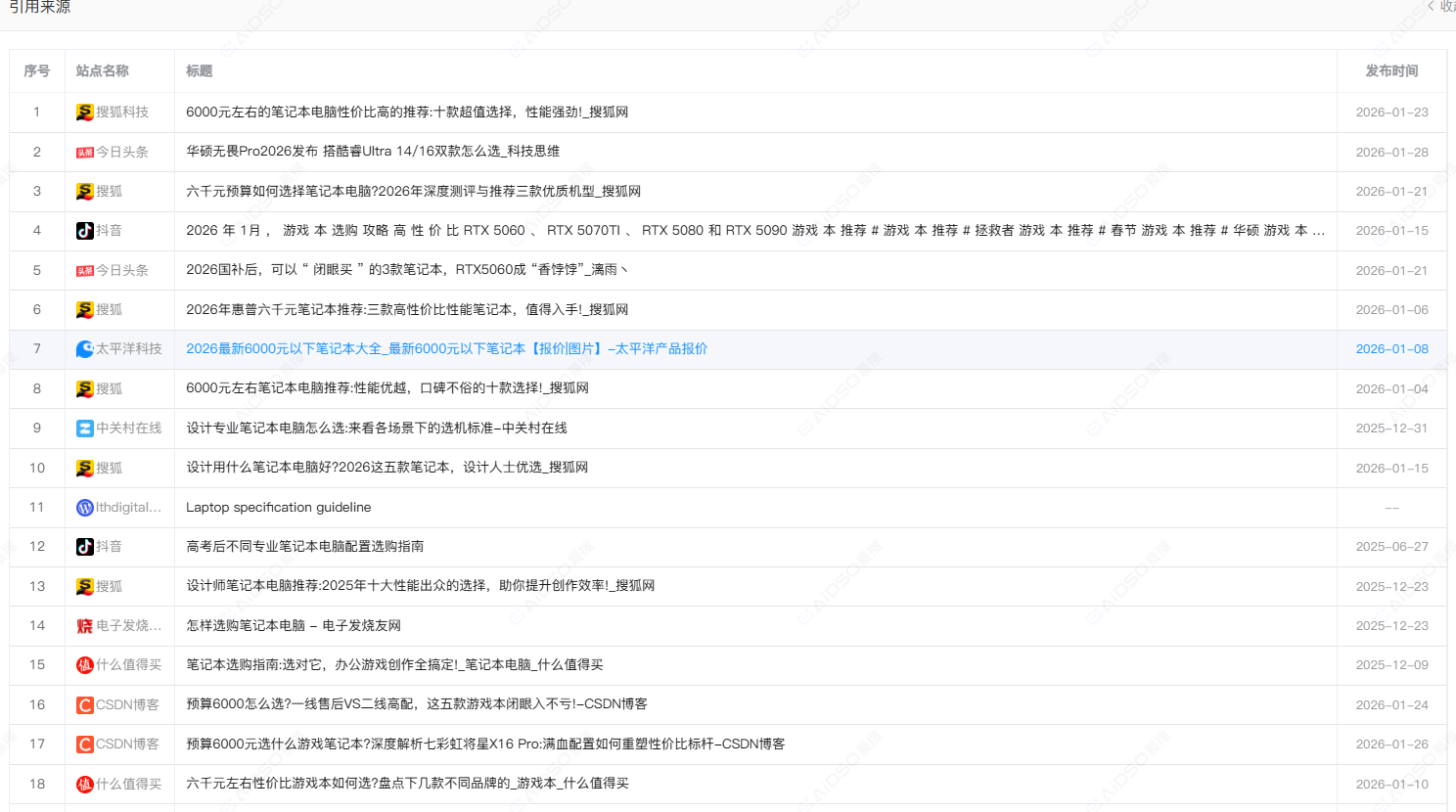The image size is (1456, 812).
Task: Click the 2026-01-08 date in row 7
Action: pos(1391,349)
